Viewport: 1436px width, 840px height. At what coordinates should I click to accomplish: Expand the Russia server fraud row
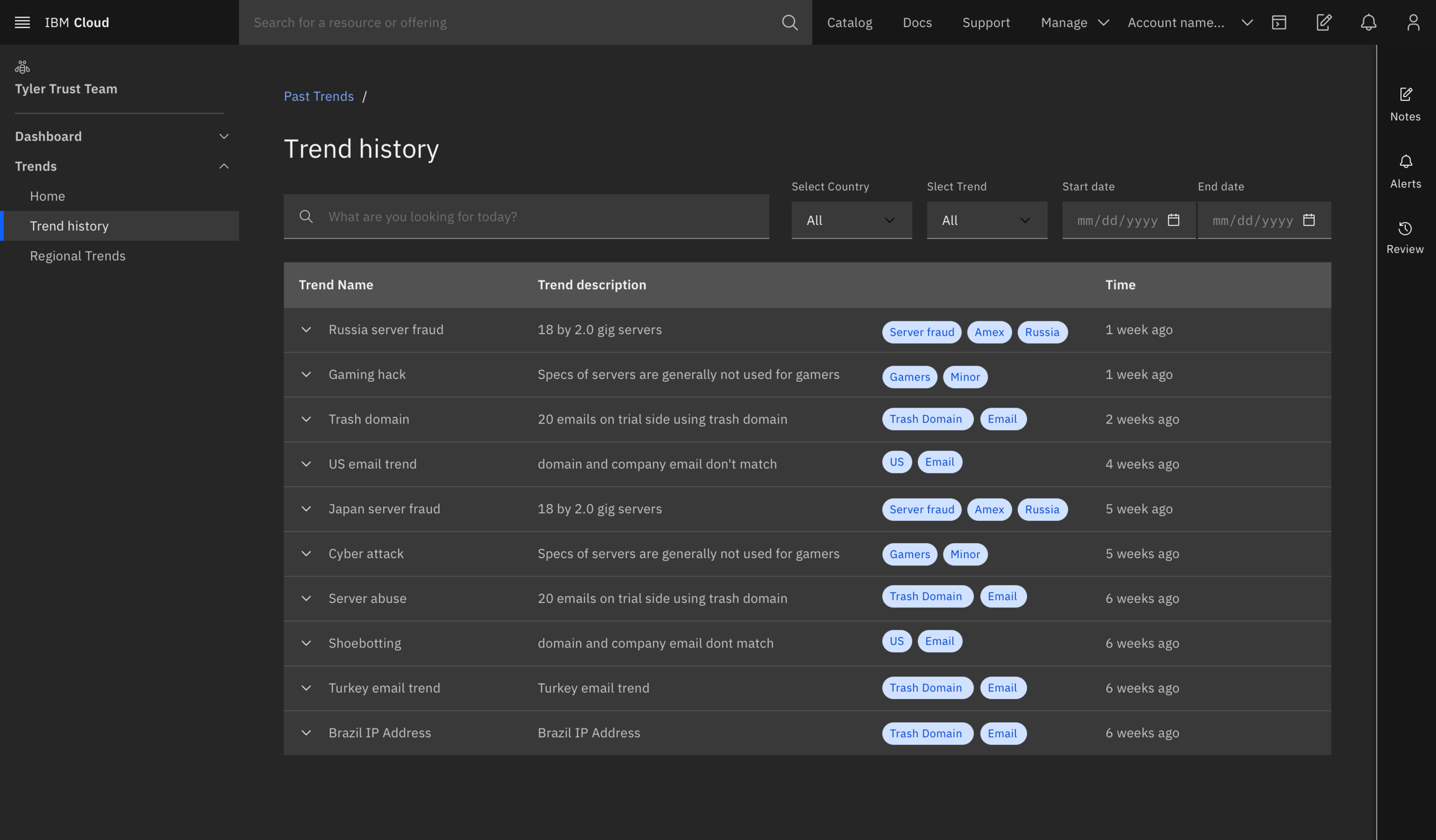pos(306,330)
